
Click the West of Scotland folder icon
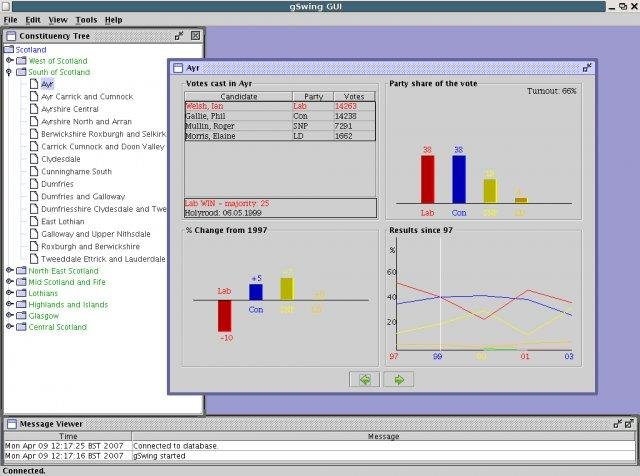[x=21, y=60]
